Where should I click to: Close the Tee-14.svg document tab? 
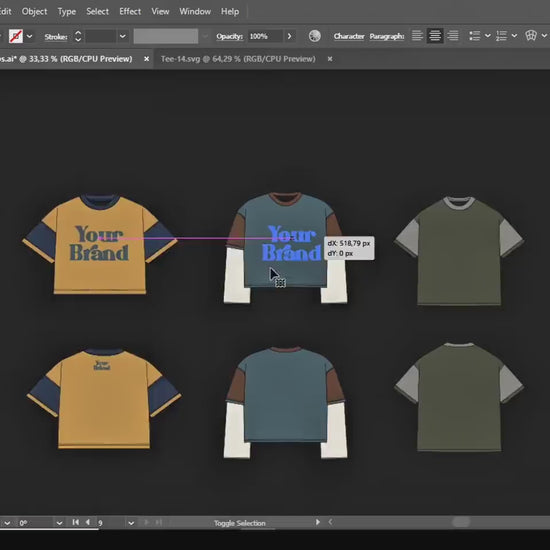click(x=330, y=59)
